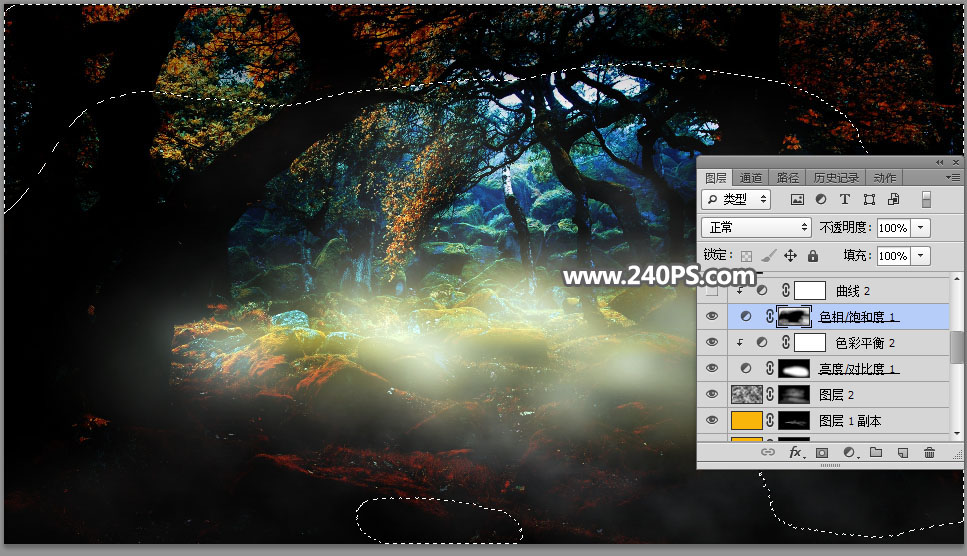Click the 曲线 2 adjustment icon

click(x=762, y=290)
